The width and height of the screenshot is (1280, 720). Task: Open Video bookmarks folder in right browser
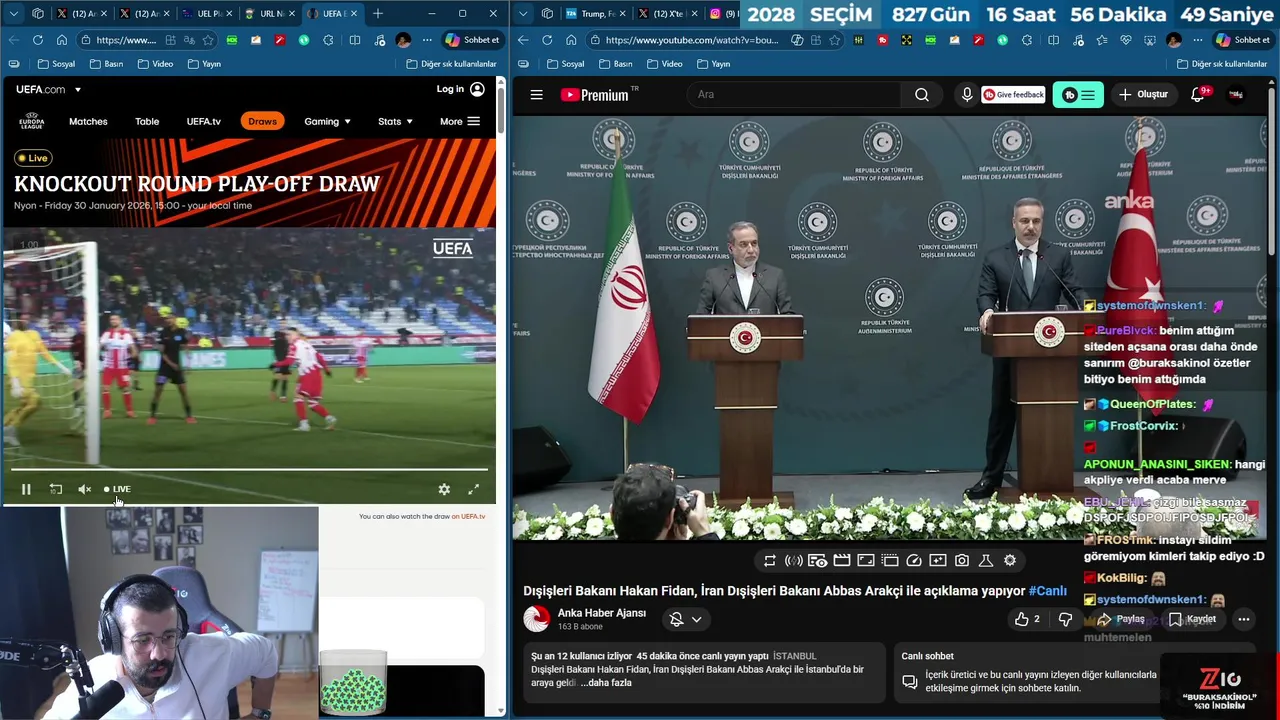(663, 64)
